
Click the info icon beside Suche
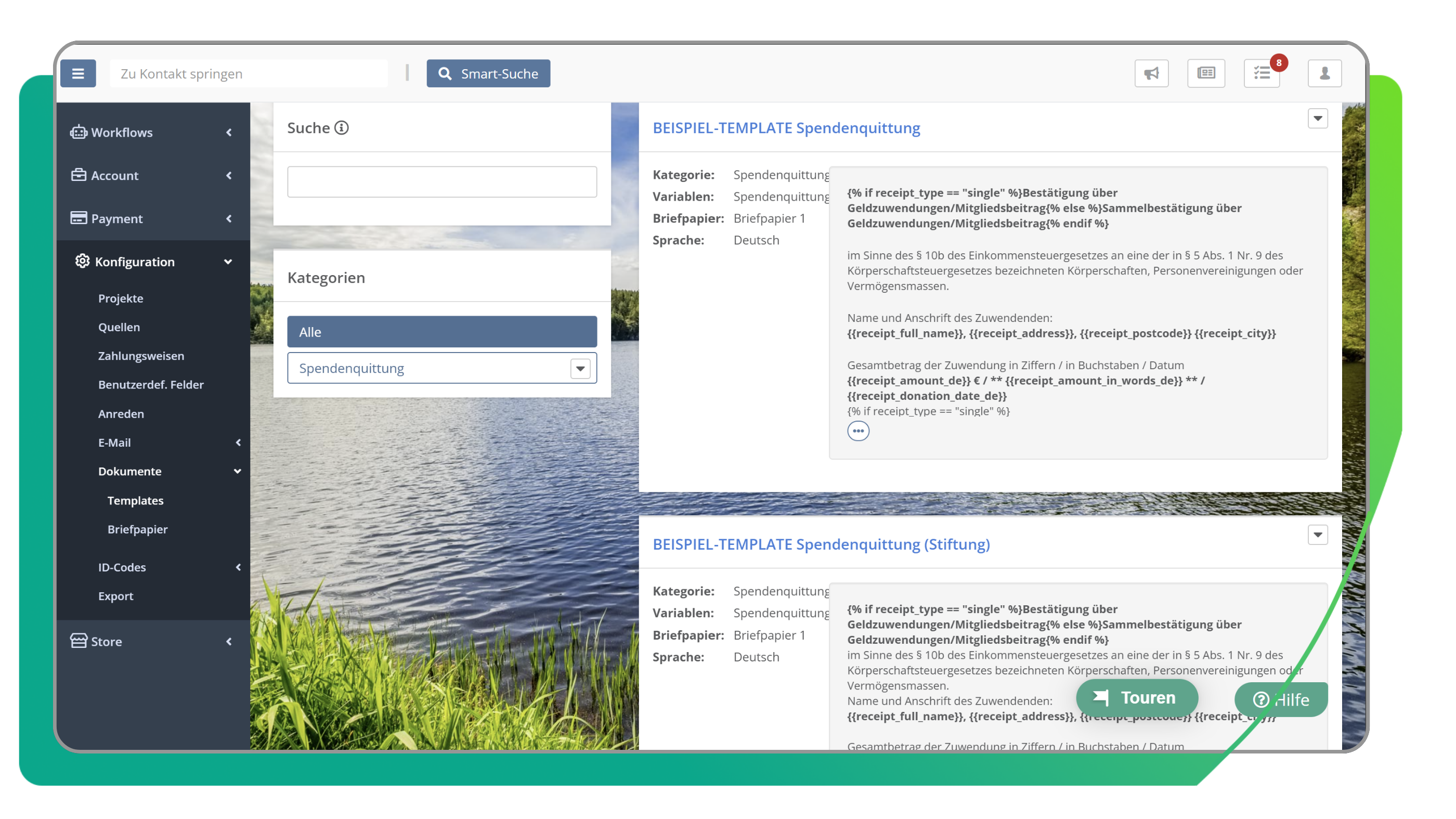(x=342, y=128)
